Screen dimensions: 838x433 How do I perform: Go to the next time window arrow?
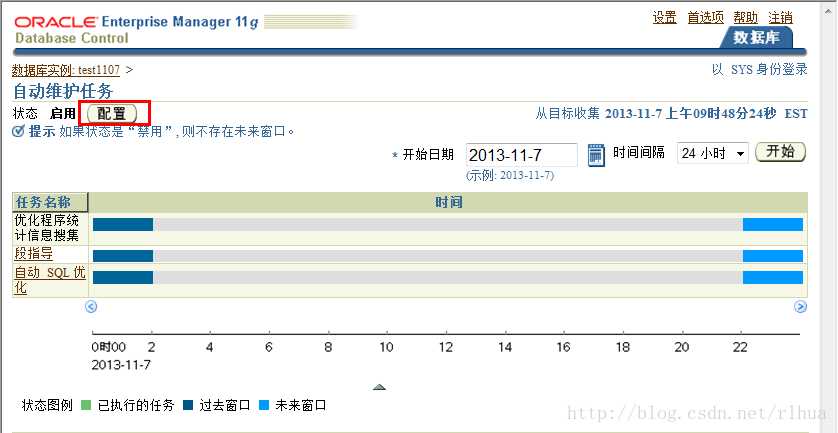(800, 307)
